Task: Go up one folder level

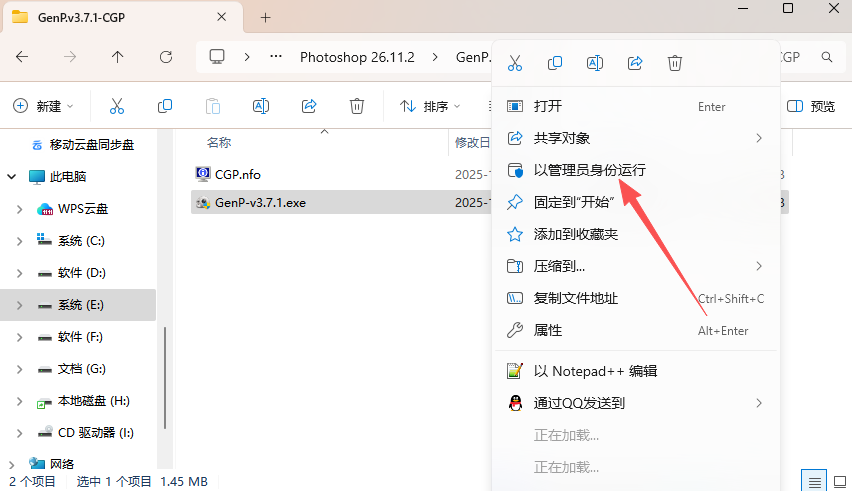Action: pos(117,57)
